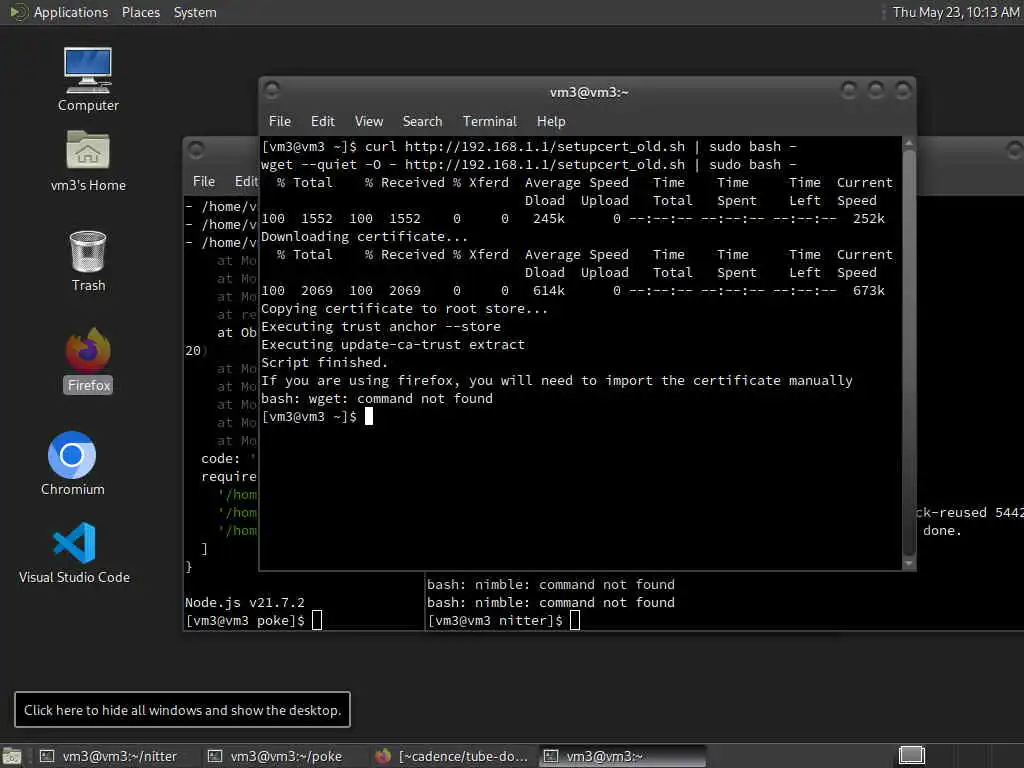Launch Visual Studio Code from desktop
The image size is (1024, 768).
pos(74,552)
